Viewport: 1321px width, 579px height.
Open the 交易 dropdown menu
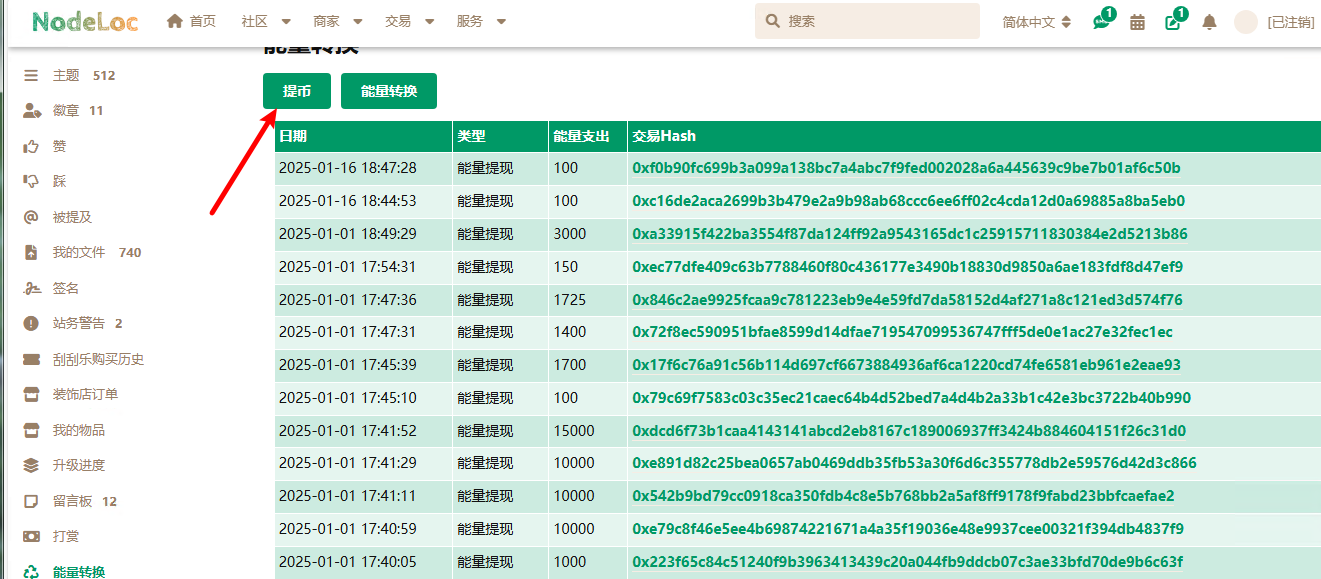(x=410, y=21)
